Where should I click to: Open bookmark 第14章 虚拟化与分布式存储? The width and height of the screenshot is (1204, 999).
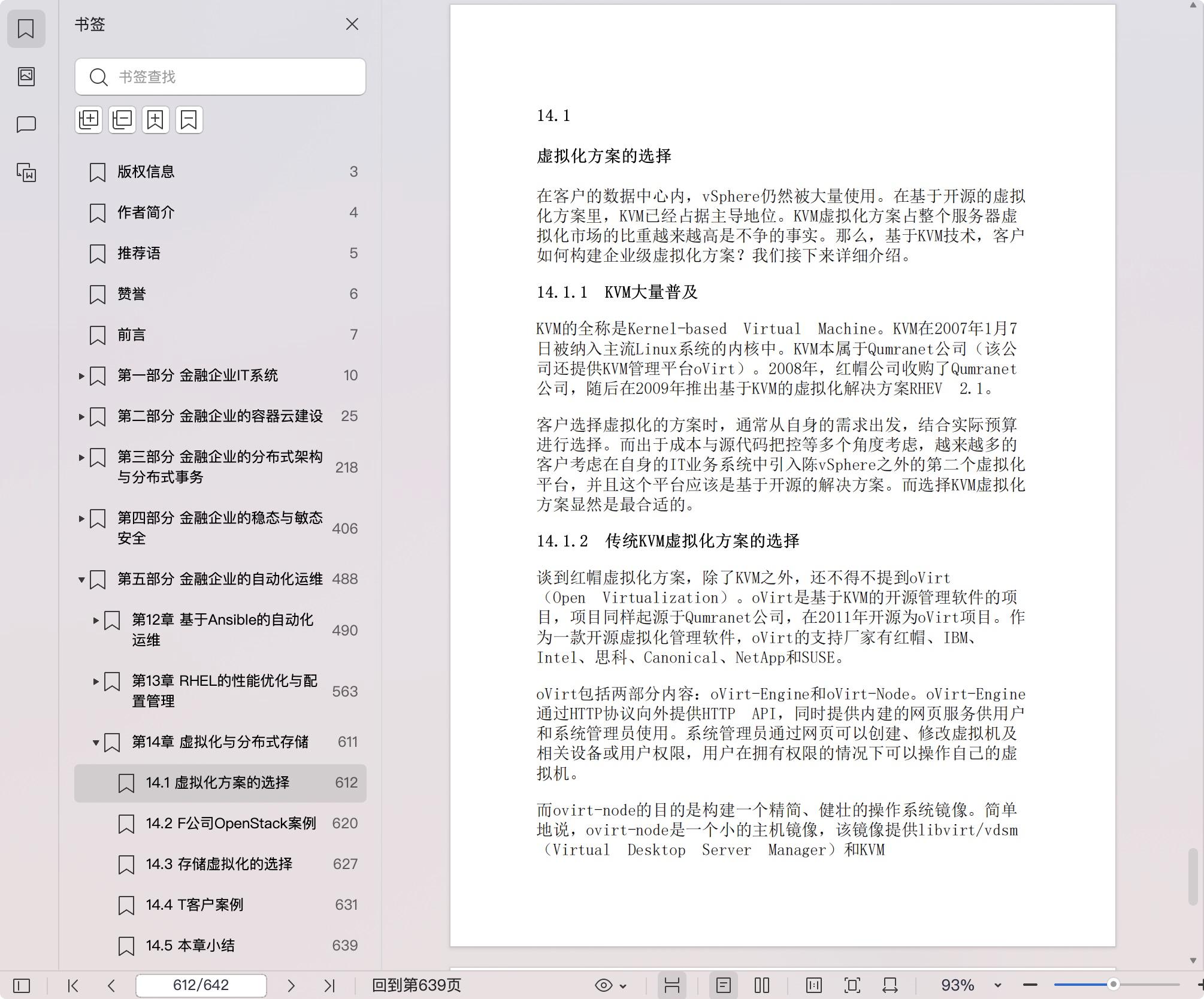220,742
